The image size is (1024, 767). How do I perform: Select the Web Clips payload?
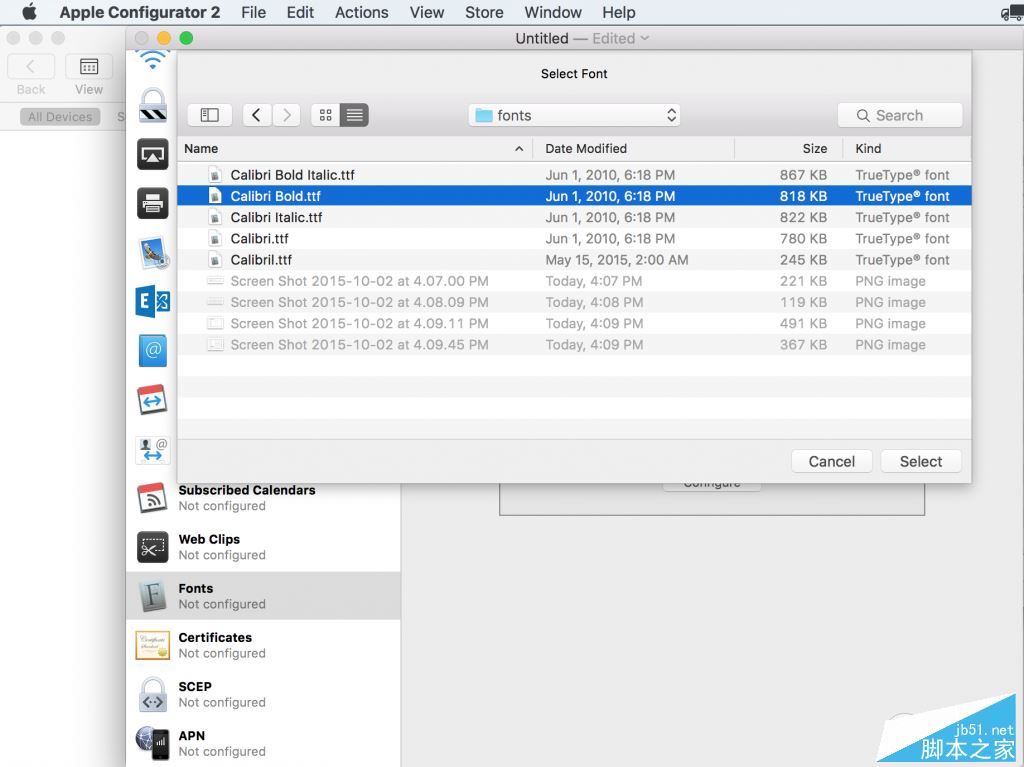(263, 547)
